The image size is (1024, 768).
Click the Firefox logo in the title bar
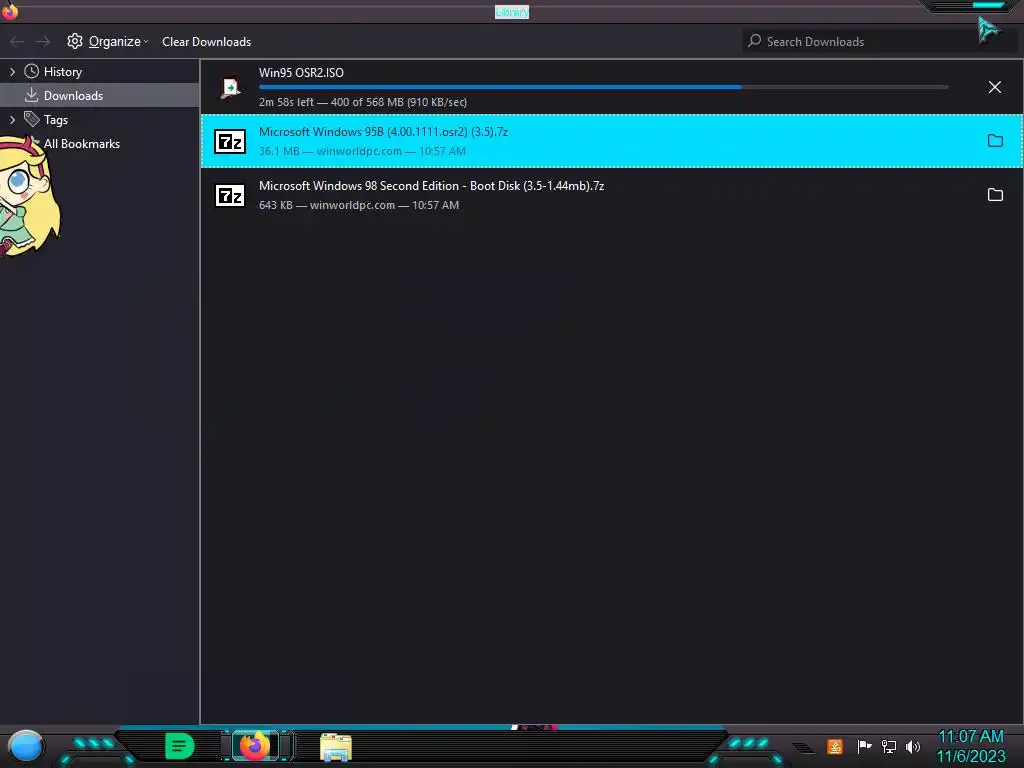coord(10,10)
